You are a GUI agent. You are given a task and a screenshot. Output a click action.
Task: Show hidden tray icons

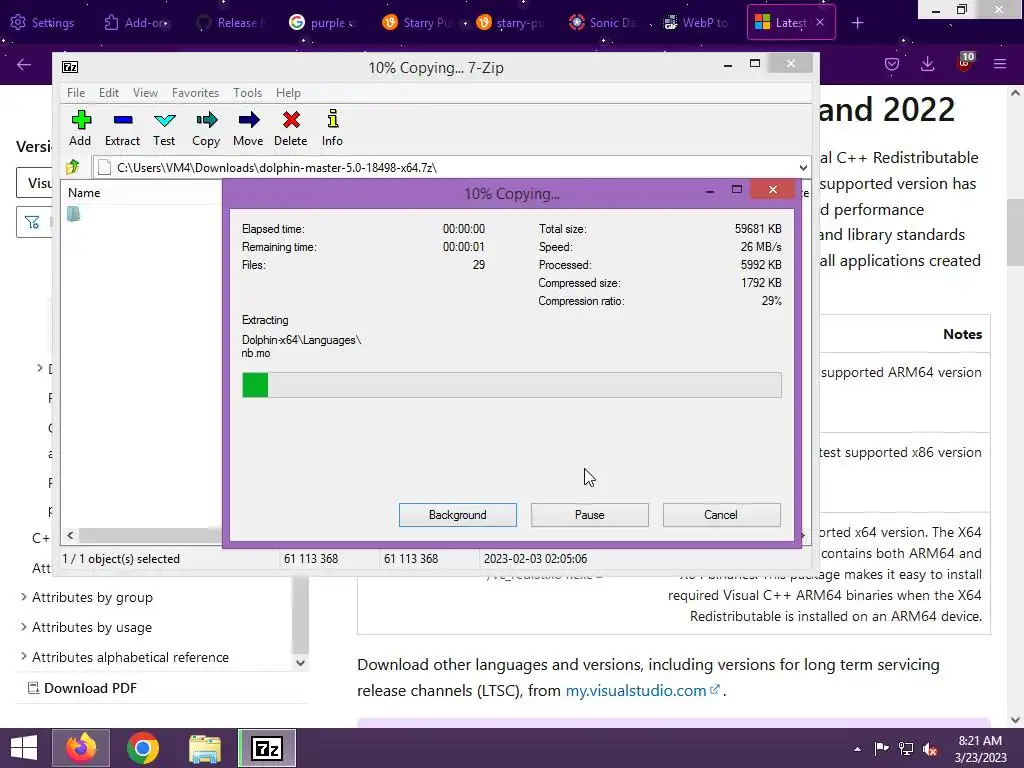coord(857,749)
